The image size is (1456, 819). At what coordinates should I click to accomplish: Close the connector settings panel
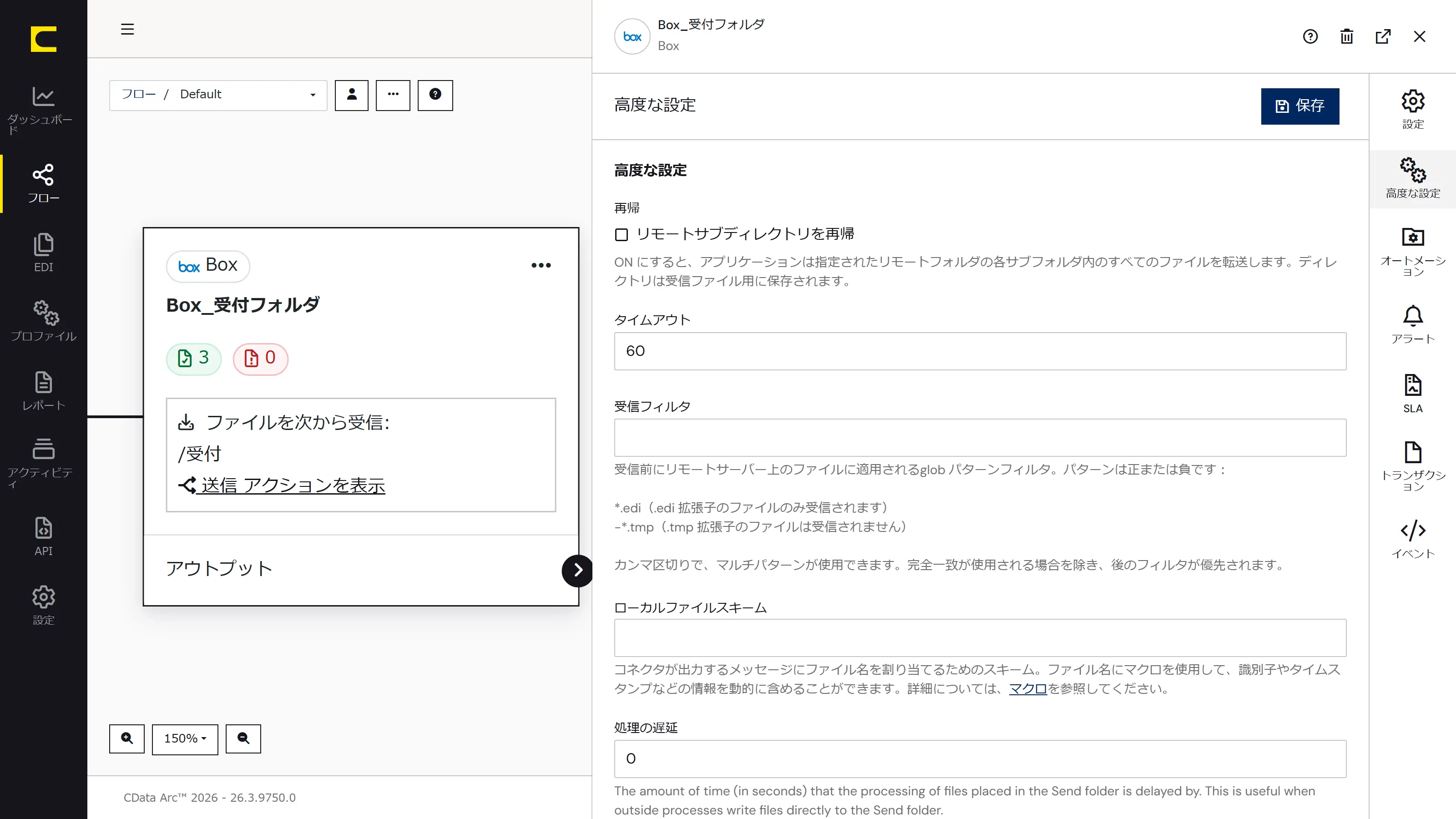[x=1419, y=37]
